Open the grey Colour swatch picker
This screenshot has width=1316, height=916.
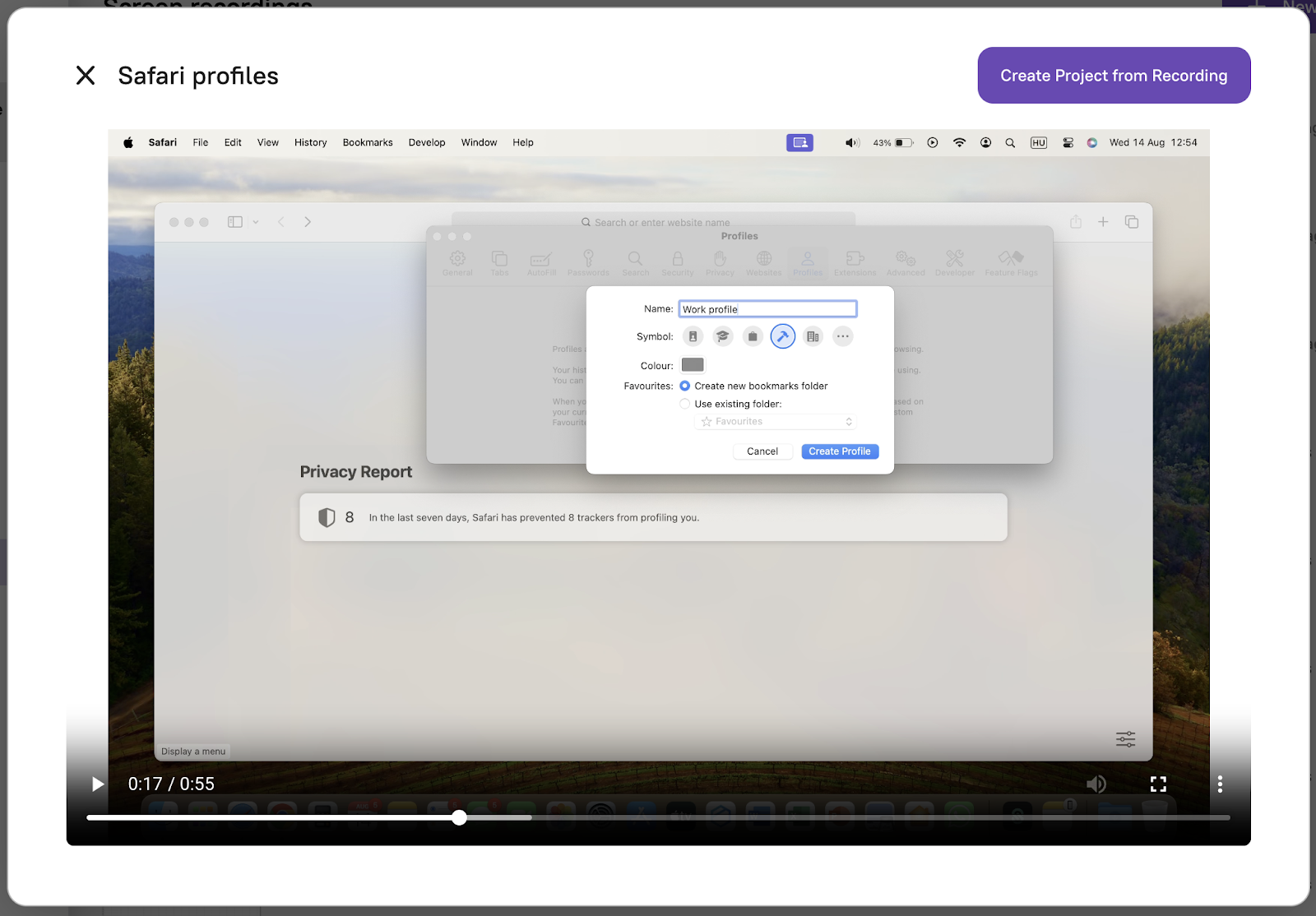[x=693, y=365]
